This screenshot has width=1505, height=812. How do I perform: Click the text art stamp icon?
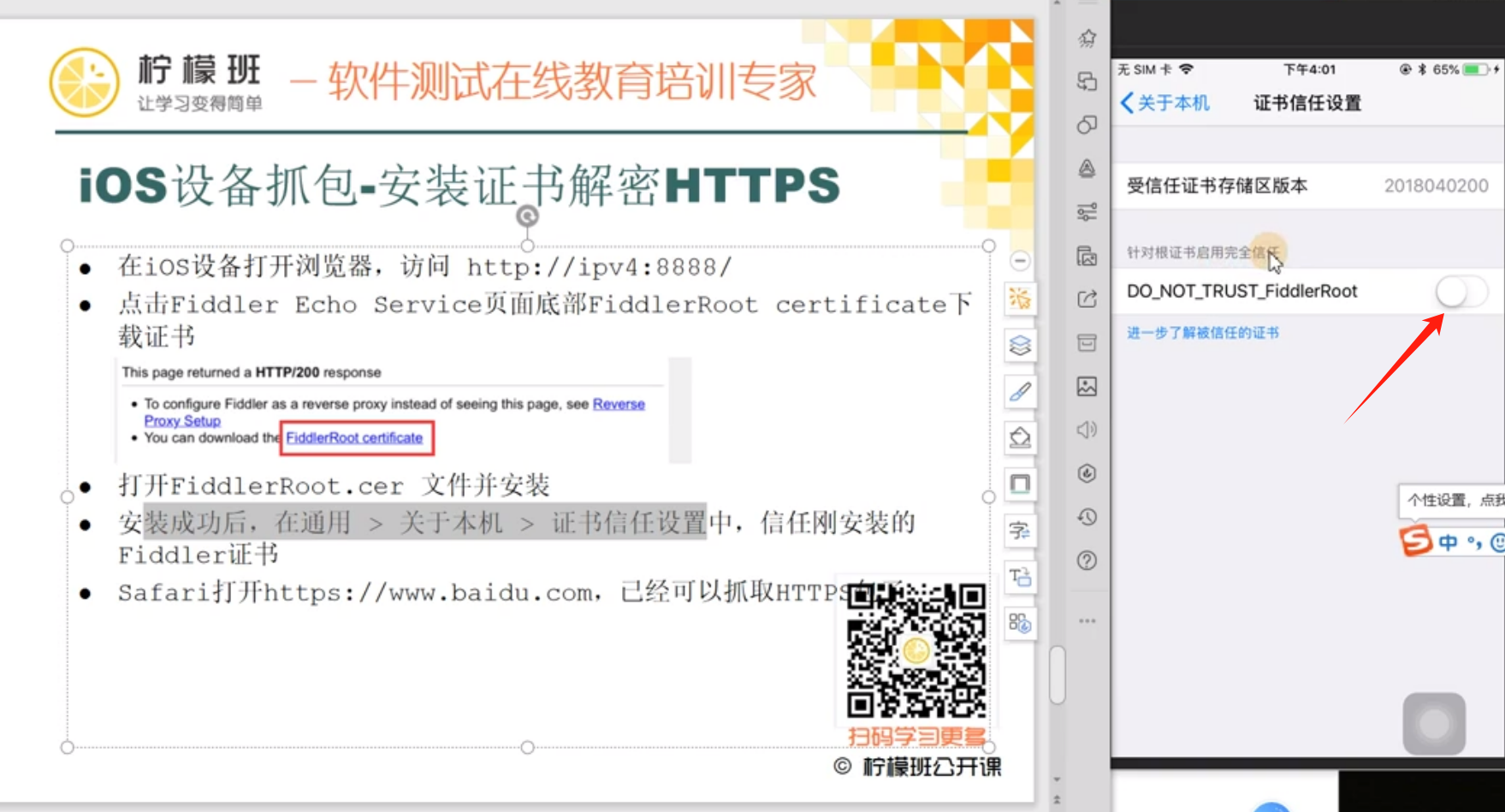[x=1087, y=169]
